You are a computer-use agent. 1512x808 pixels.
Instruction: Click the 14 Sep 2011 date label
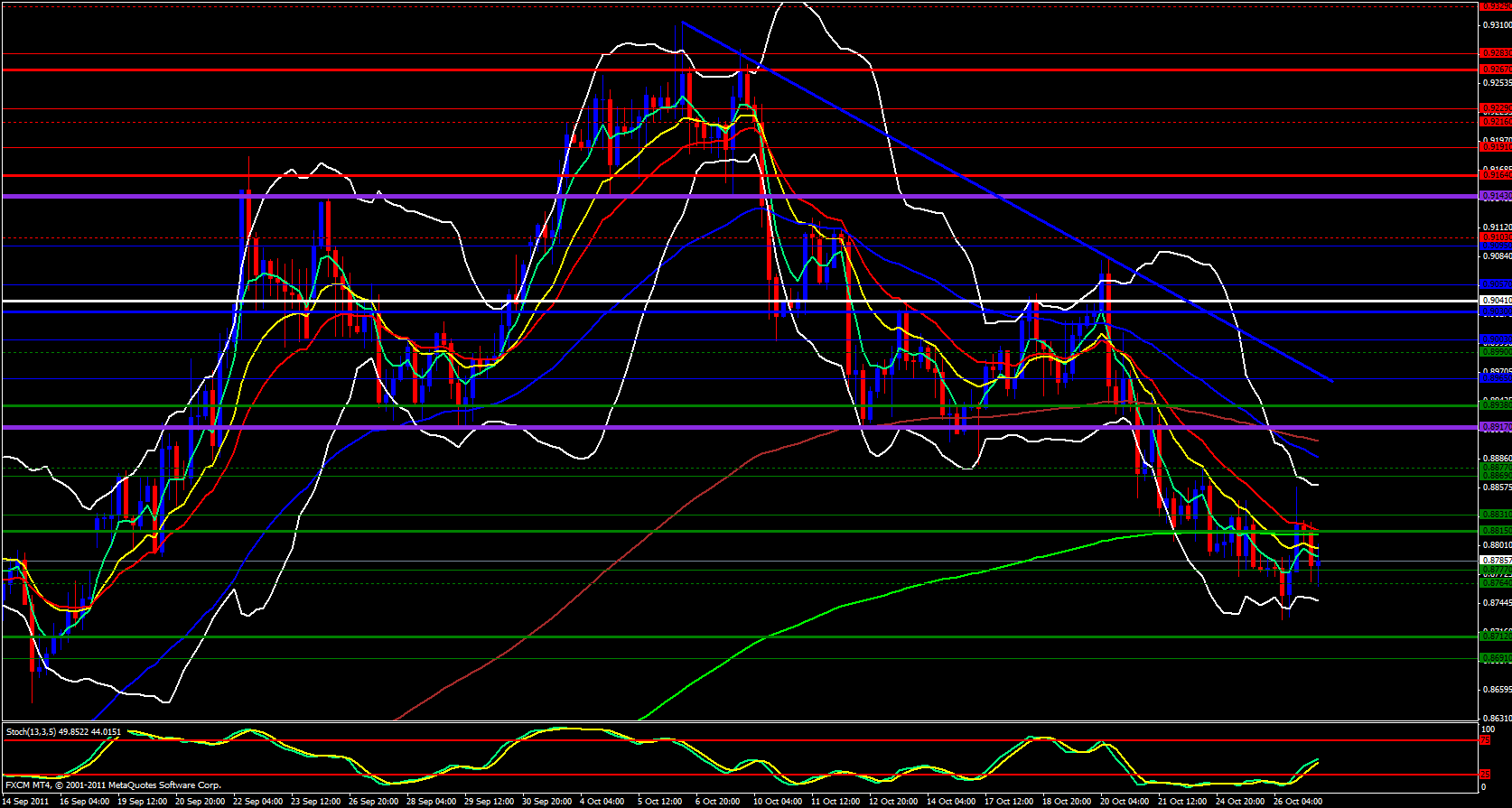26,802
